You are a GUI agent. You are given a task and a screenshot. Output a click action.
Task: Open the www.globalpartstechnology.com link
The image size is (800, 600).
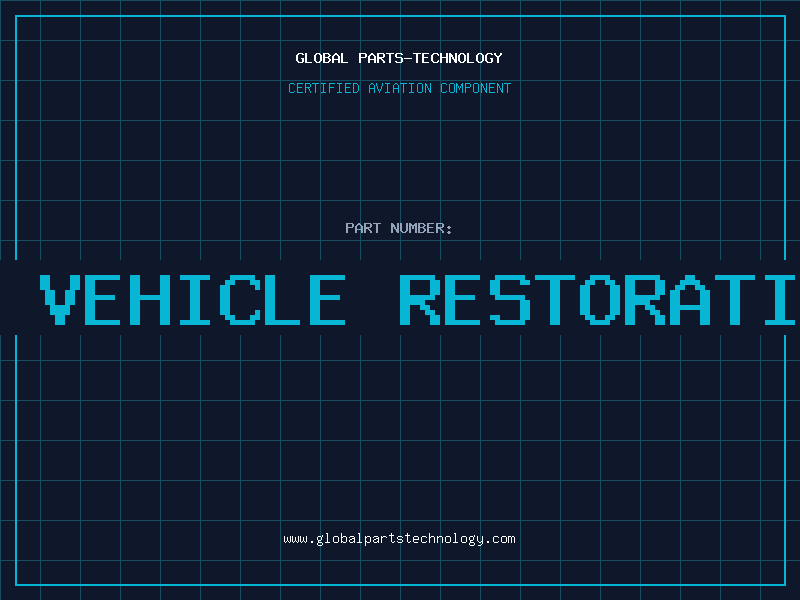click(x=399, y=539)
